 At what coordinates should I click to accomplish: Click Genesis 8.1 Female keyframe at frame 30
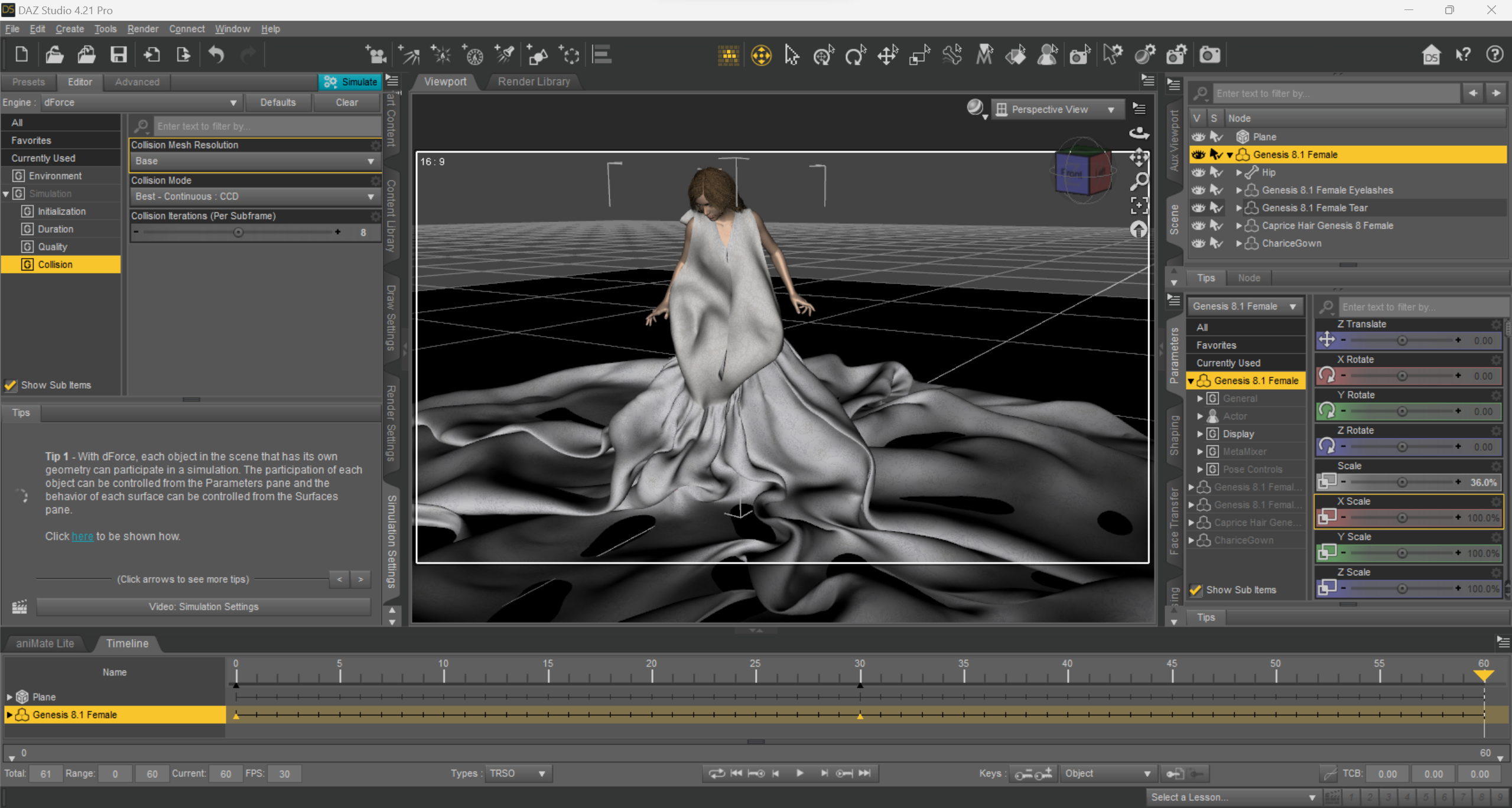(x=860, y=716)
